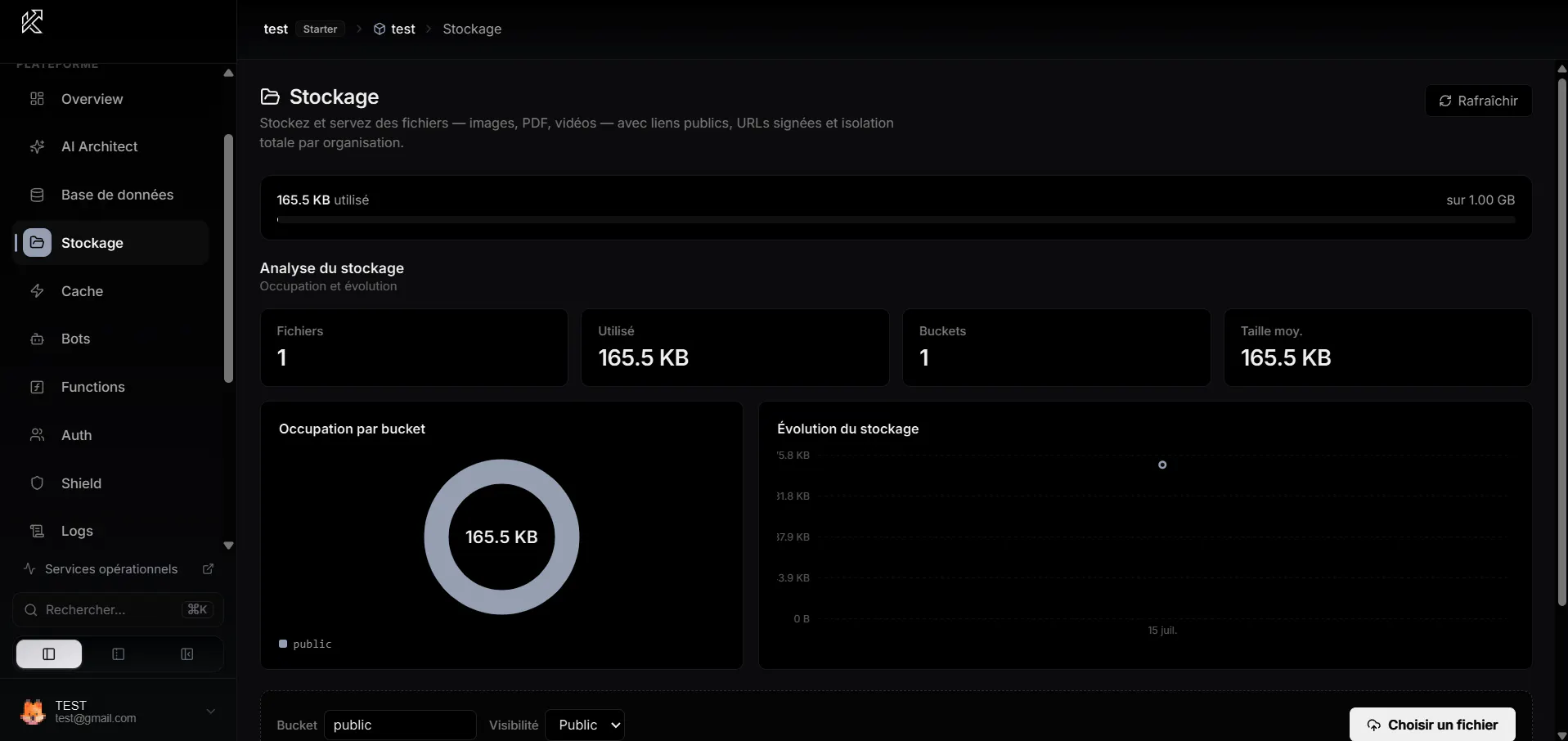Click the main page vertical scrollbar
The image size is (1568, 741).
click(x=1561, y=342)
